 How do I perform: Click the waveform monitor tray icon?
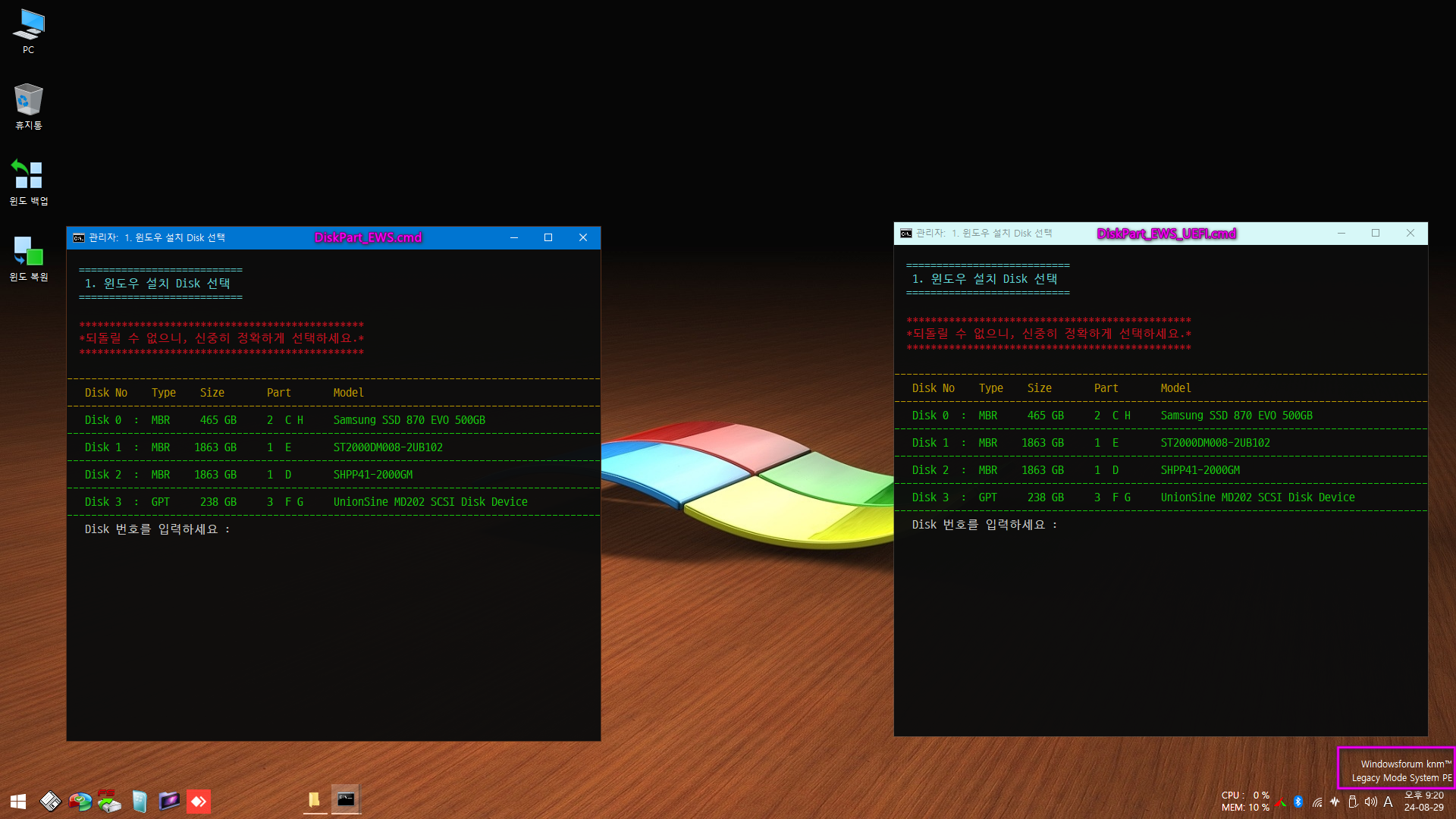point(1335,802)
